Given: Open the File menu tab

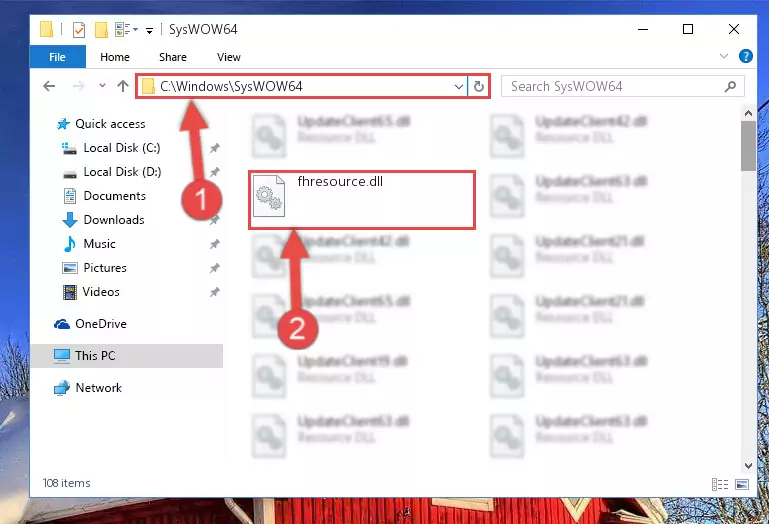Looking at the screenshot, I should pos(57,57).
